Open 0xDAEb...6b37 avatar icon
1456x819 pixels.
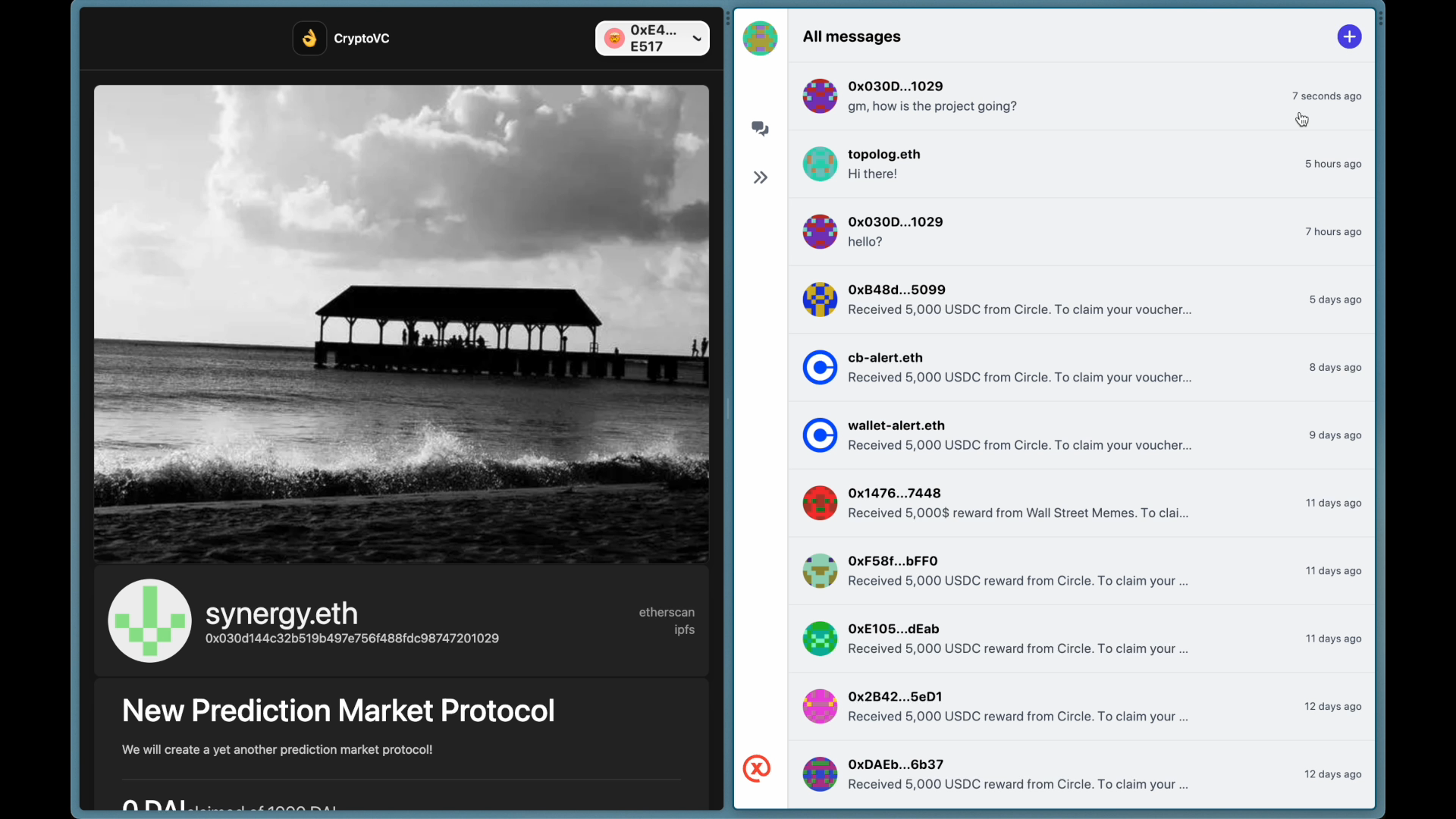click(x=820, y=774)
